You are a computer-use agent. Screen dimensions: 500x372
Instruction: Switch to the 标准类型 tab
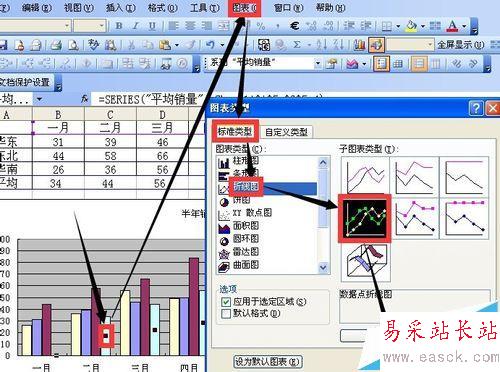coord(235,131)
